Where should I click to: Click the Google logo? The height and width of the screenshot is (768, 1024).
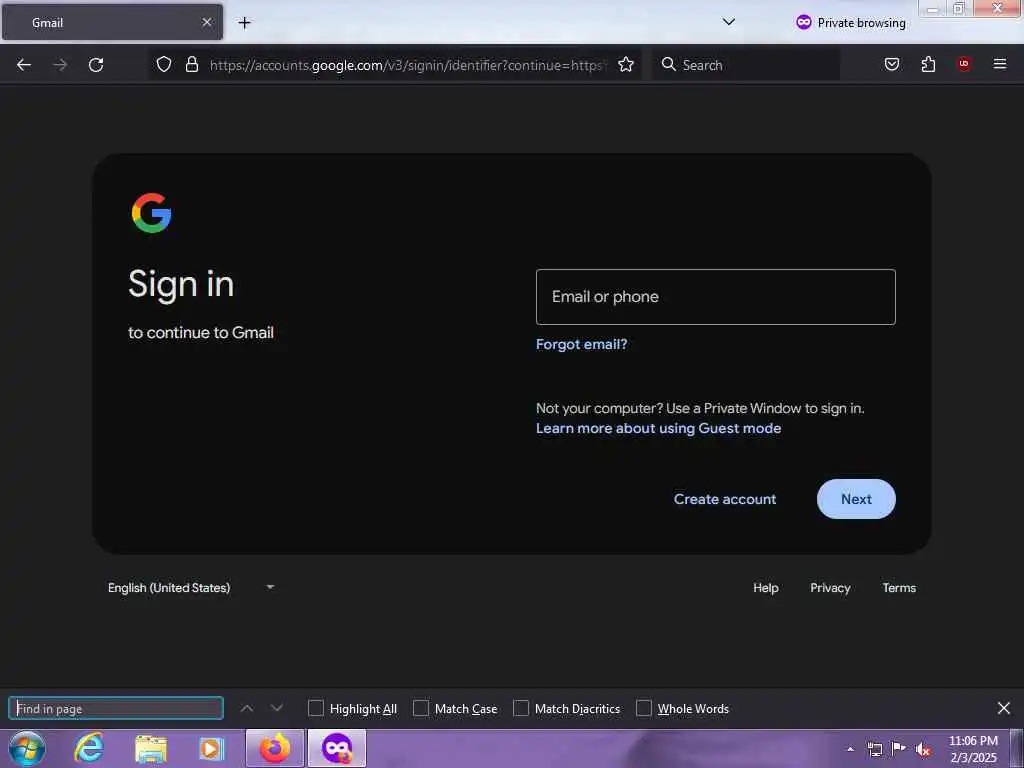click(x=152, y=213)
